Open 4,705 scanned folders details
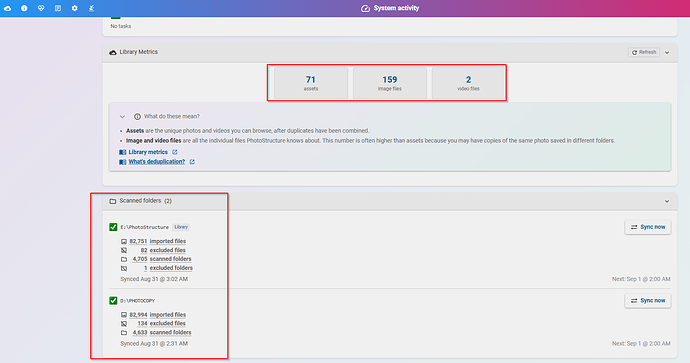This screenshot has height=363, width=690. click(x=162, y=259)
